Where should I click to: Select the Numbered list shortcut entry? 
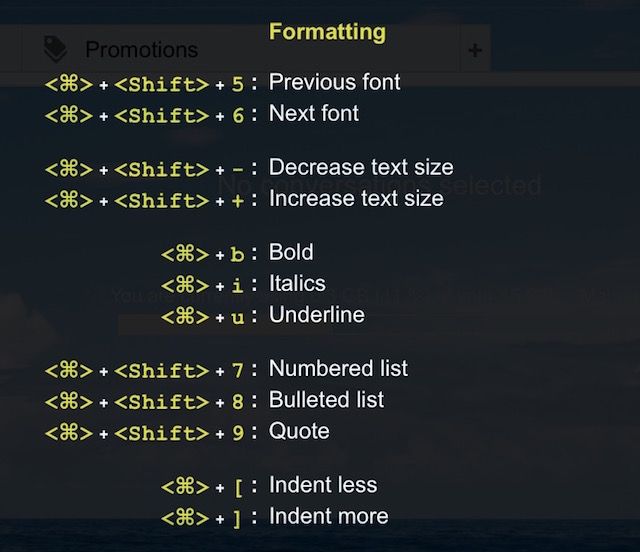[x=338, y=369]
